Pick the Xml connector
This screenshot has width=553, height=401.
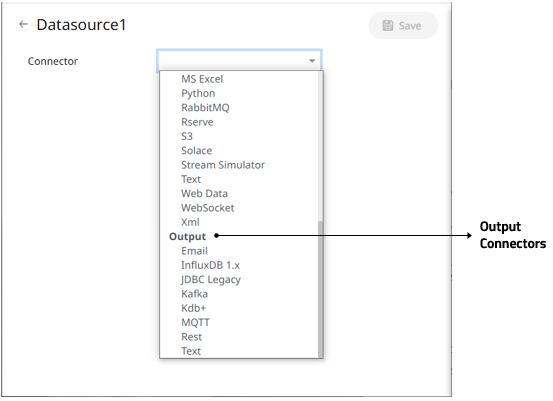(190, 222)
